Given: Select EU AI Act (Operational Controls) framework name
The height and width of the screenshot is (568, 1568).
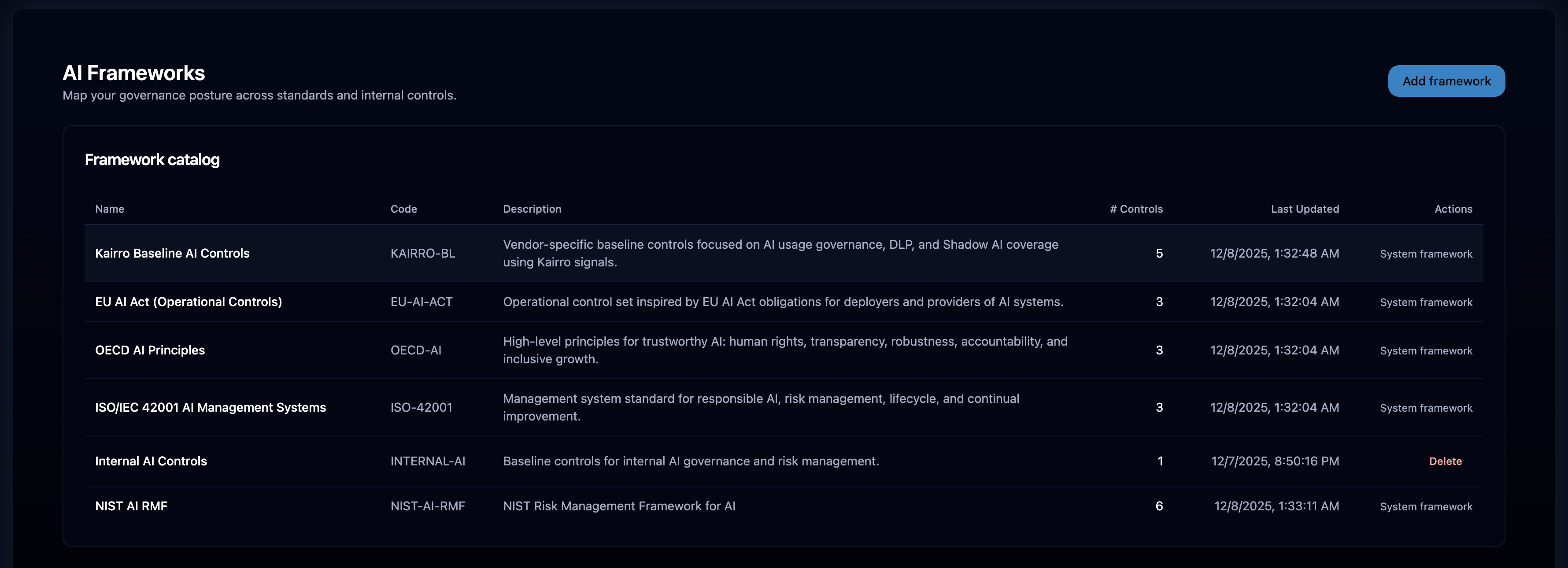Looking at the screenshot, I should click(188, 302).
